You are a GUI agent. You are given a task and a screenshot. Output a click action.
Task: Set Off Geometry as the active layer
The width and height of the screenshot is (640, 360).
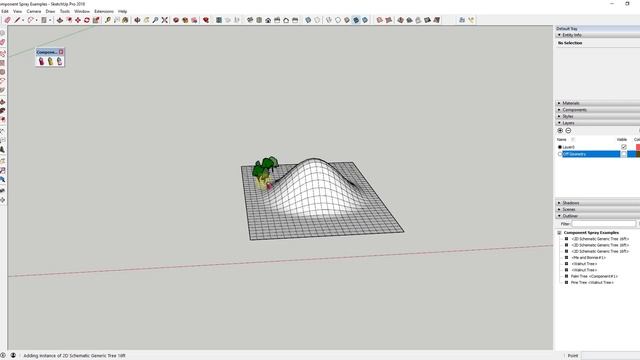coord(560,154)
